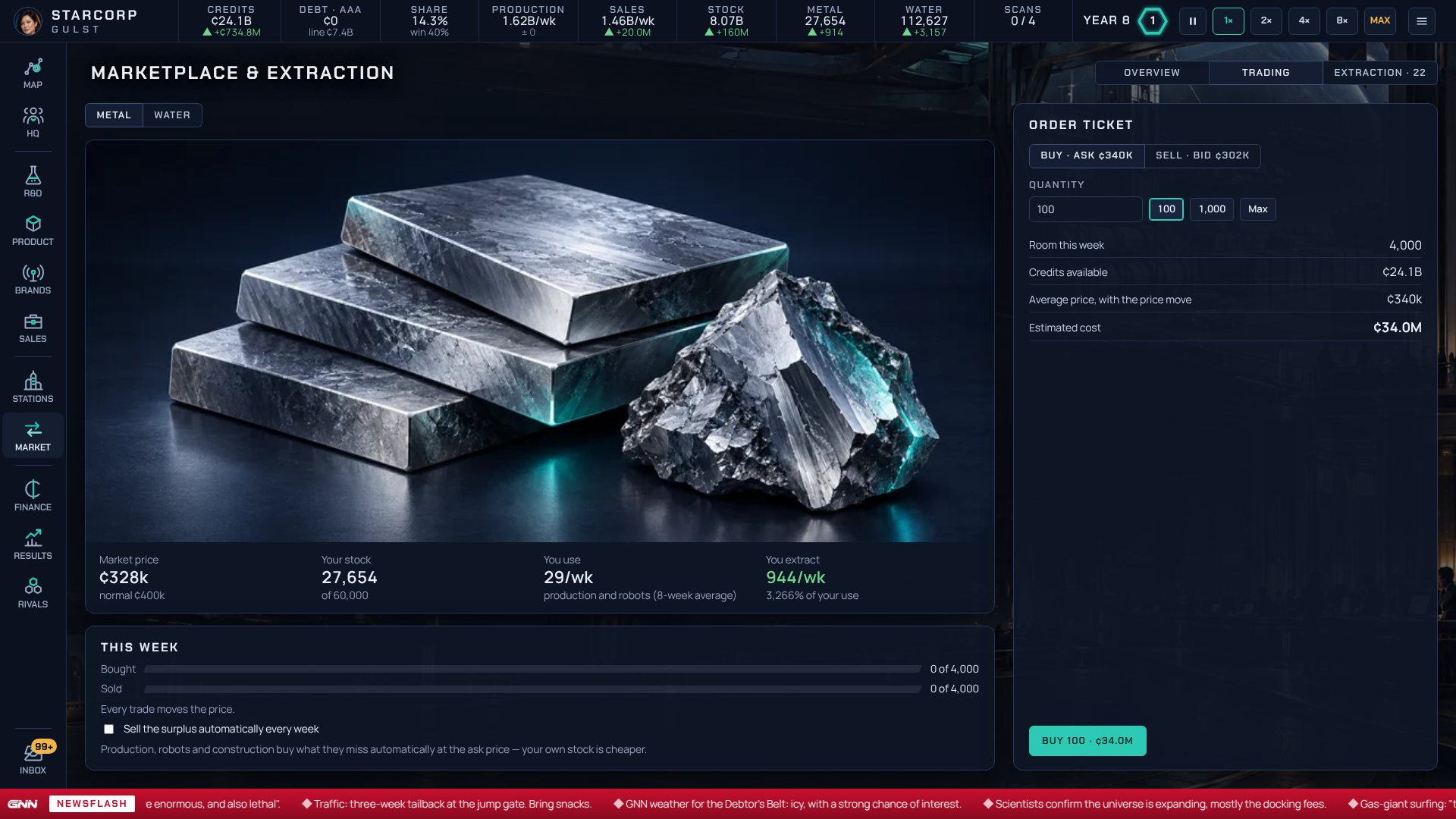The width and height of the screenshot is (1456, 819).
Task: Open the R&D flask icon
Action: [x=33, y=182]
